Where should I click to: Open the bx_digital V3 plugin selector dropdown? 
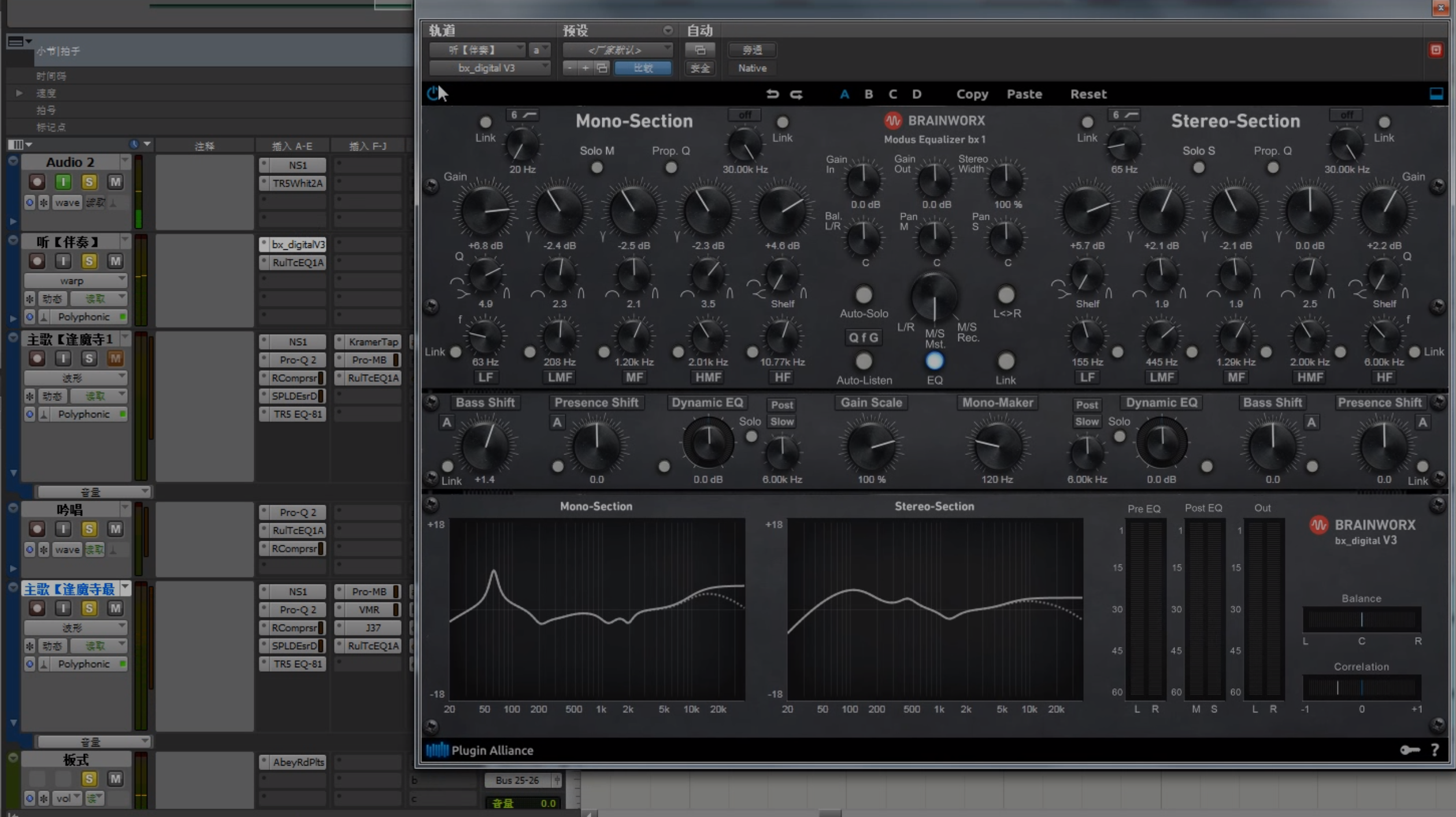click(489, 68)
